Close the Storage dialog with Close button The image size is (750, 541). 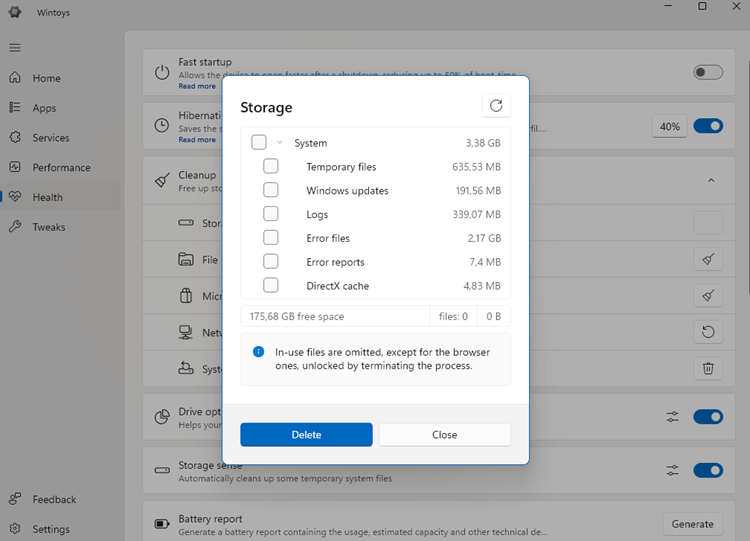pyautogui.click(x=444, y=435)
